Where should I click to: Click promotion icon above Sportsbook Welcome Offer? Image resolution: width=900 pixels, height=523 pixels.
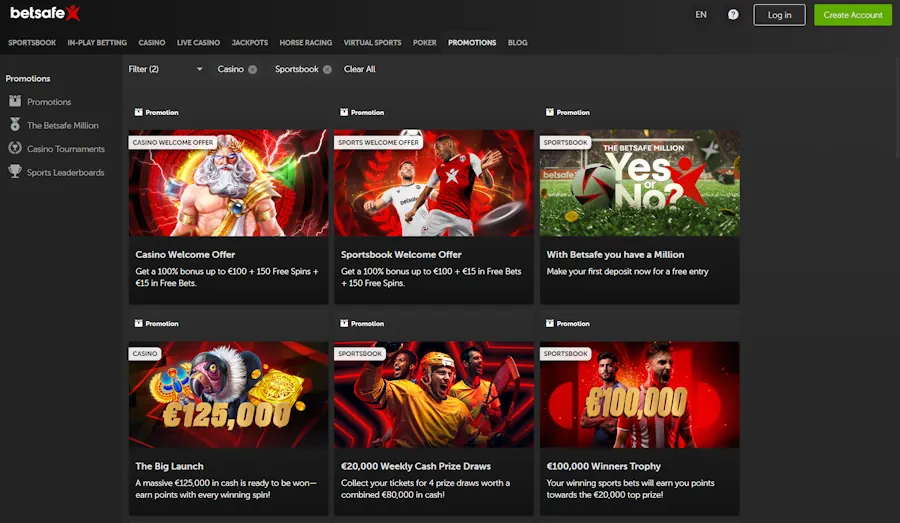pyautogui.click(x=344, y=112)
